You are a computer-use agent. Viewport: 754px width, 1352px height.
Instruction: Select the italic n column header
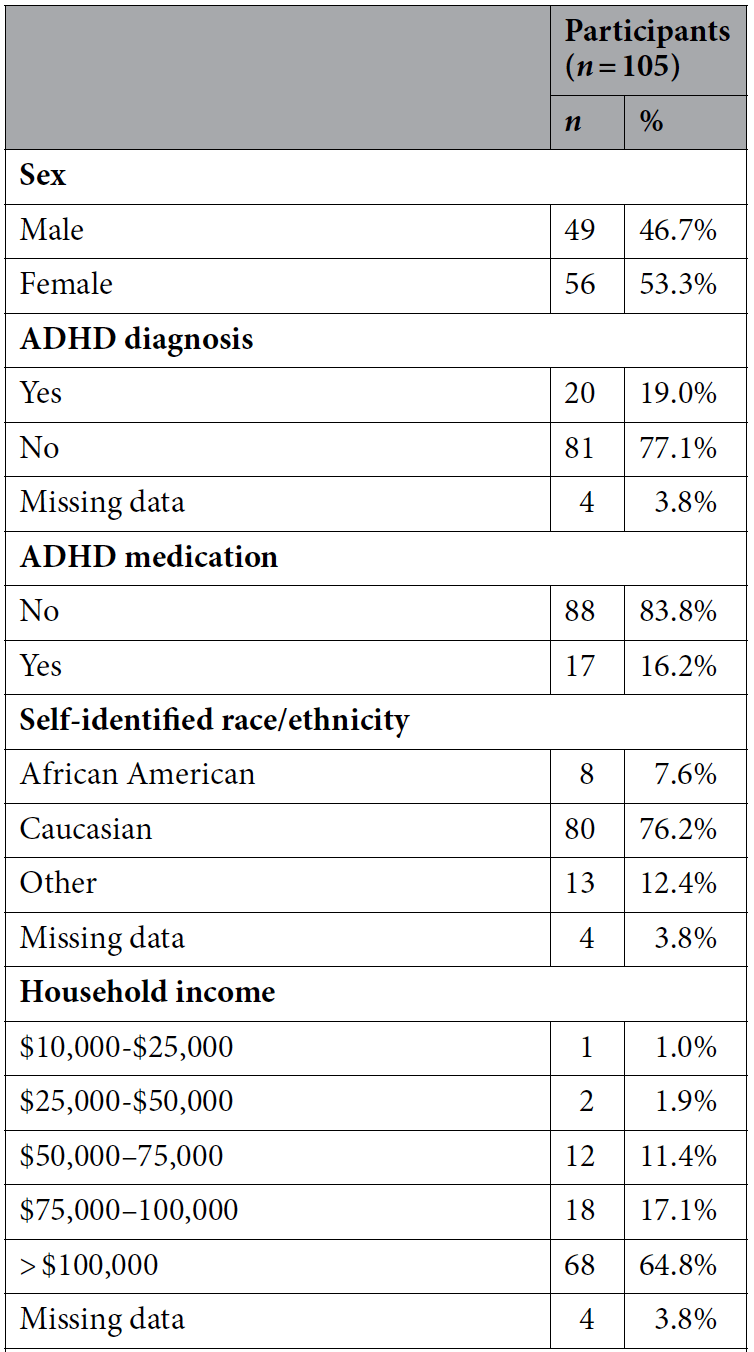(x=573, y=124)
